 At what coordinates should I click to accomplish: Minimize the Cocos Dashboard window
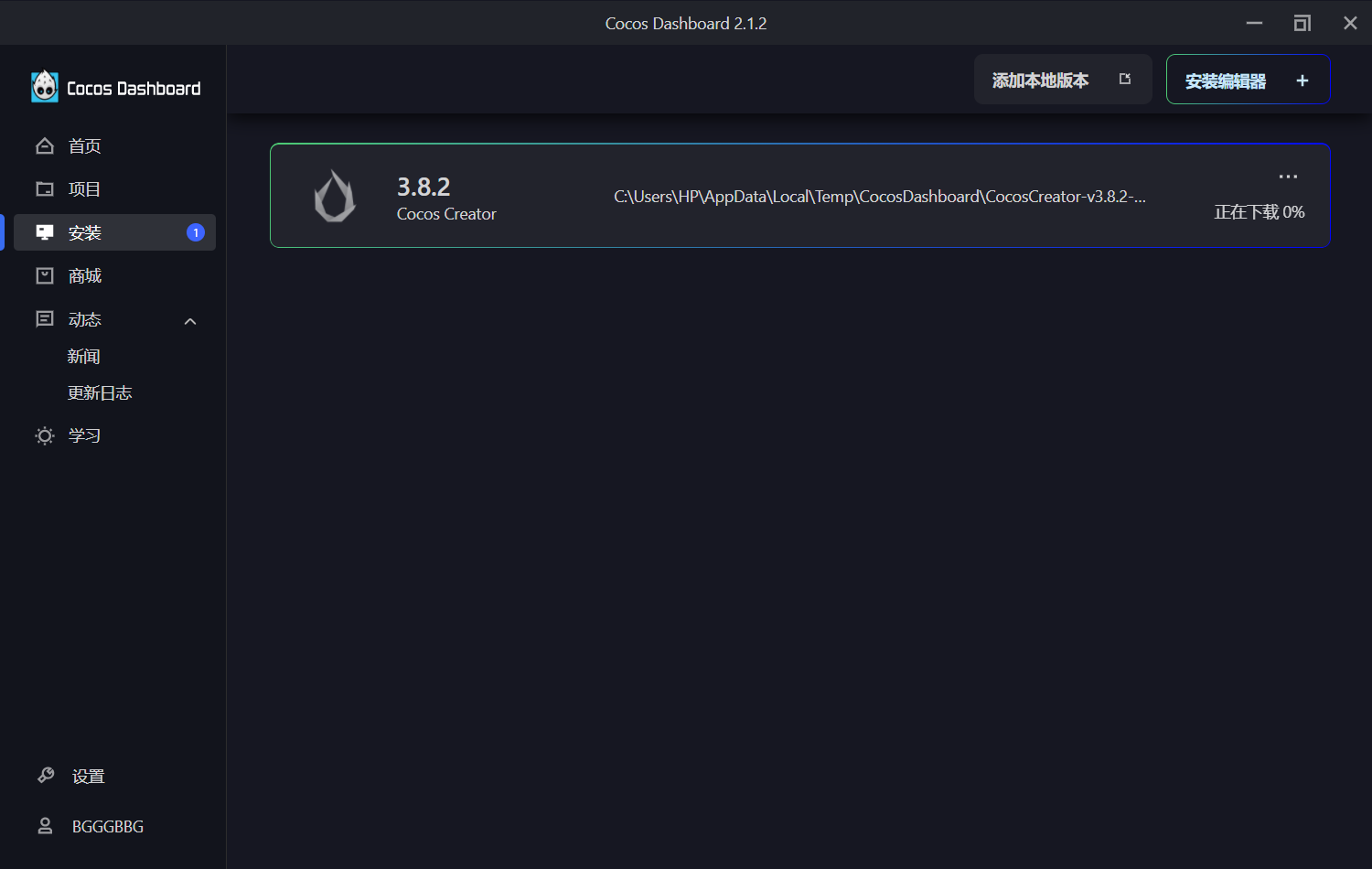pos(1254,23)
